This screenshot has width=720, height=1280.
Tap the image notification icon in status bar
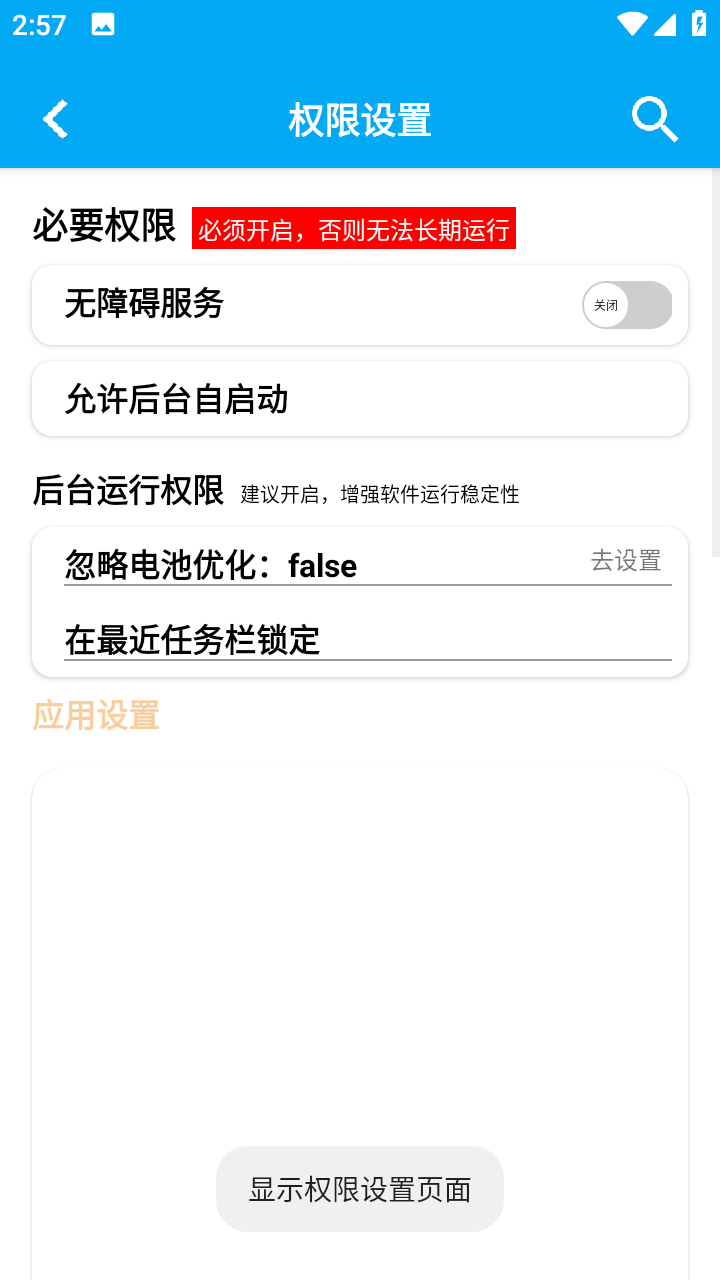(x=103, y=25)
